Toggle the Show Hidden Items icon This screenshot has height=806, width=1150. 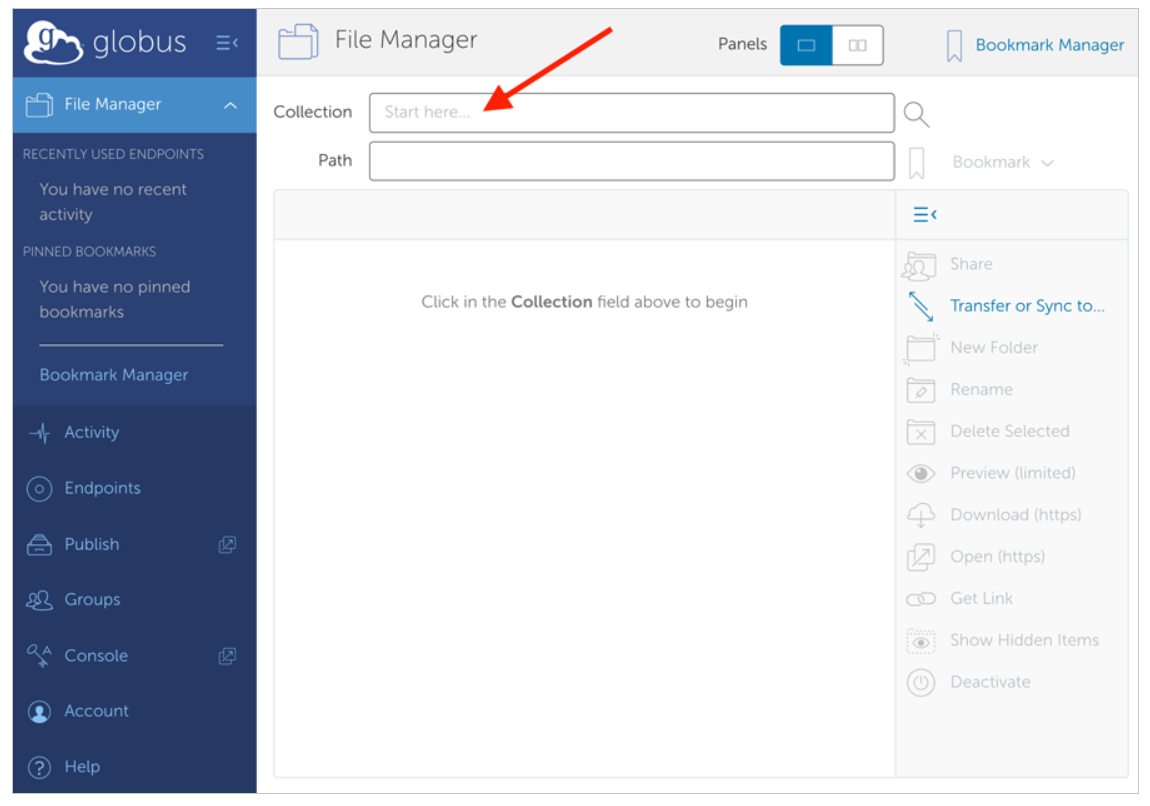point(920,641)
